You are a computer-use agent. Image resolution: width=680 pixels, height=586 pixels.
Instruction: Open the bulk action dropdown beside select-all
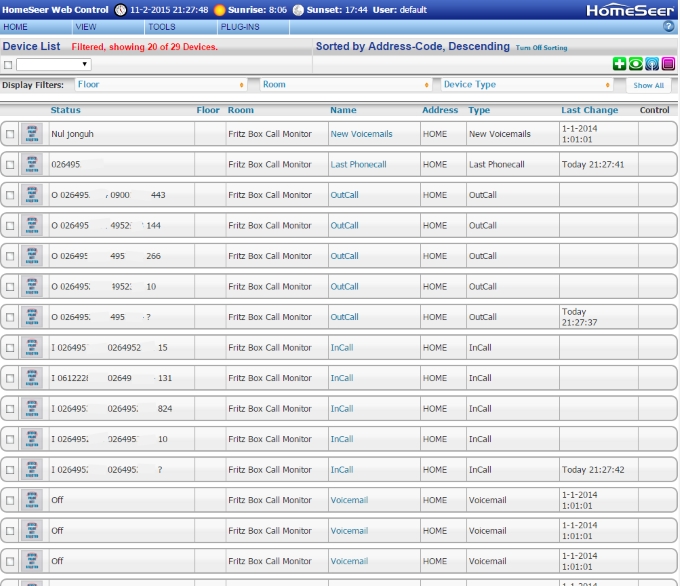click(x=53, y=65)
